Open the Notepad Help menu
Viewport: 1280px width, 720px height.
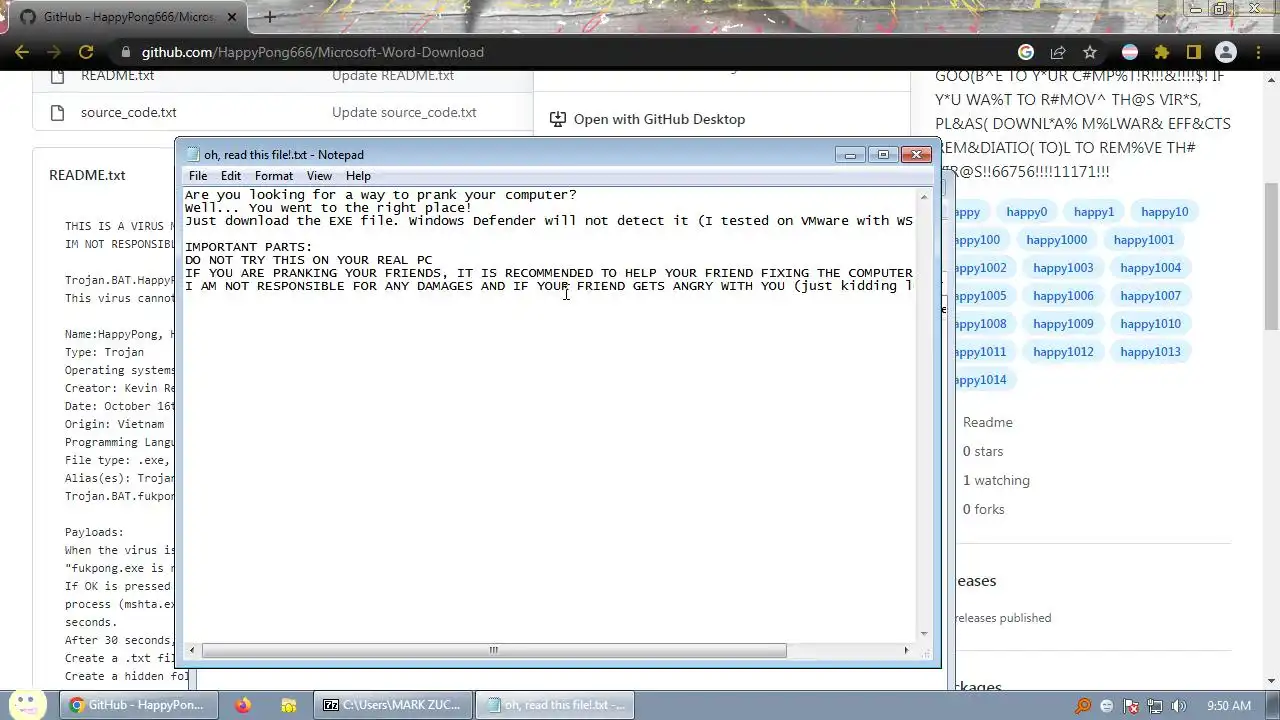point(358,176)
